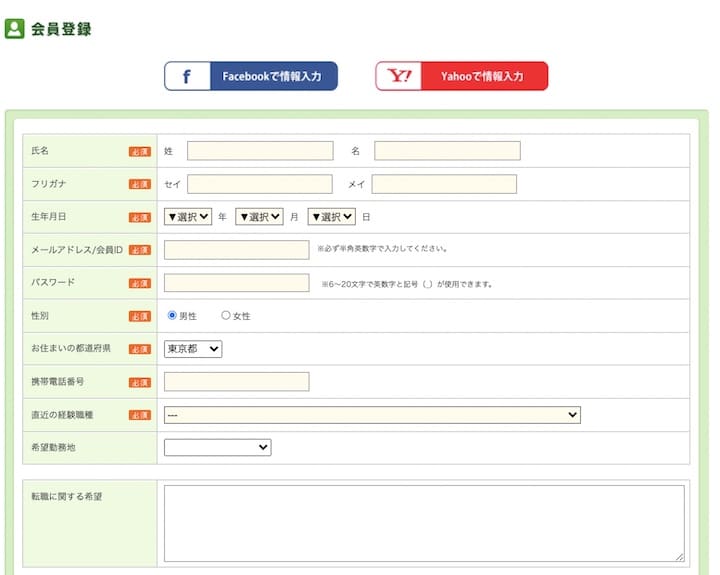The image size is (720, 575).
Task: Click the メールアドレス/会員ID input field
Action: [x=236, y=250]
